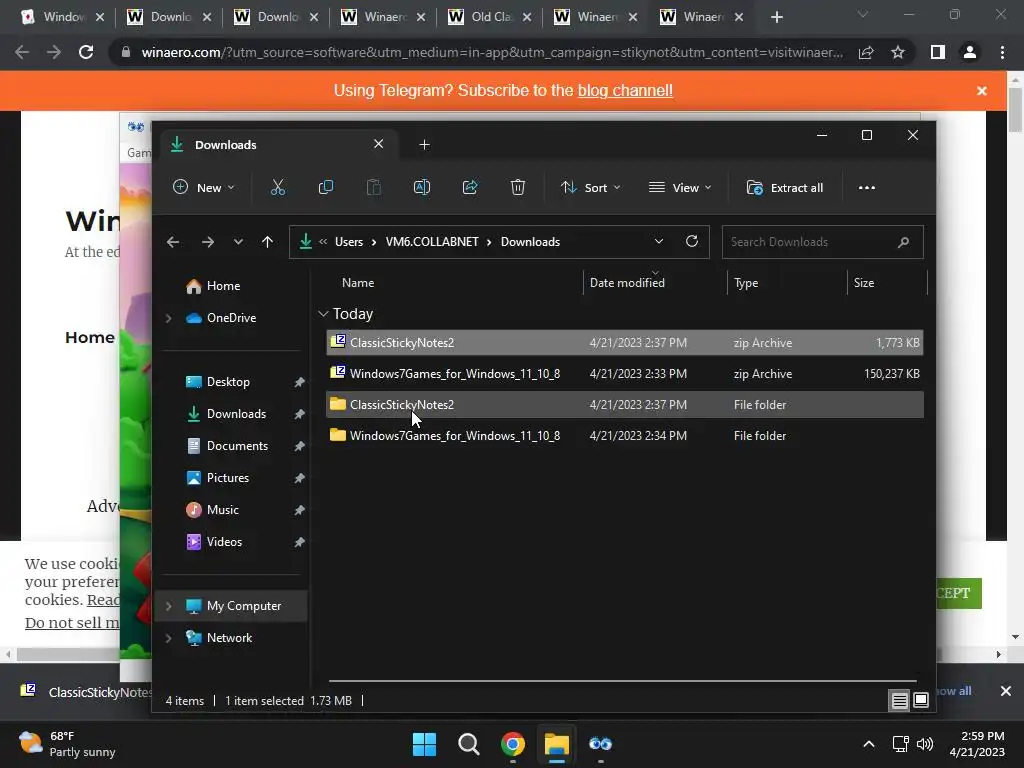Viewport: 1024px width, 768px height.
Task: Click Extract all button
Action: 784,187
